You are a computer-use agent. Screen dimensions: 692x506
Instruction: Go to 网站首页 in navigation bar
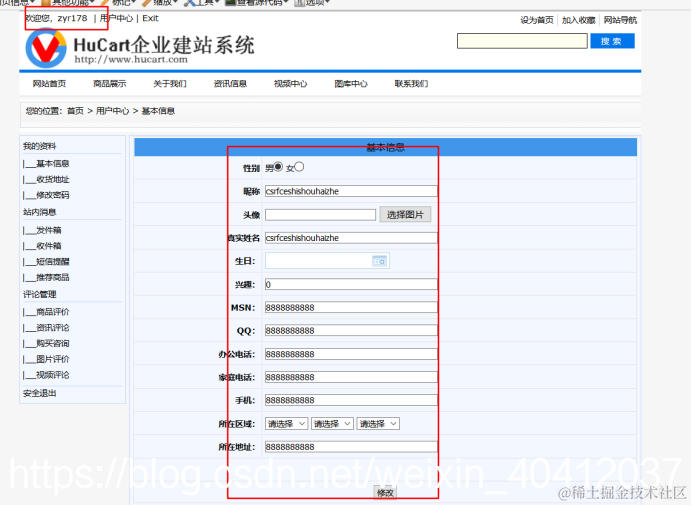click(x=49, y=84)
